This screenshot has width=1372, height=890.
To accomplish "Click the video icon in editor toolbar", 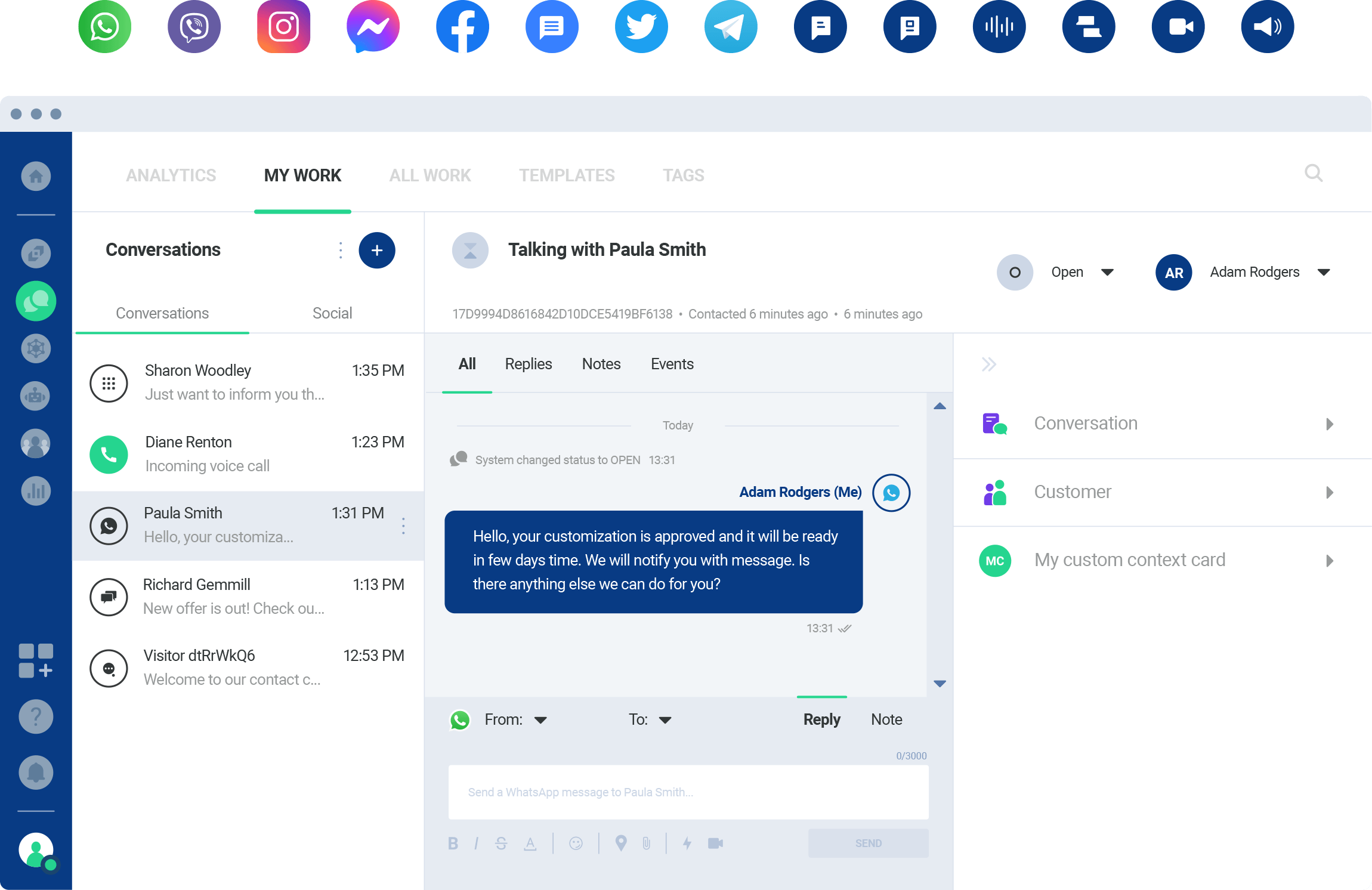I will 715,843.
